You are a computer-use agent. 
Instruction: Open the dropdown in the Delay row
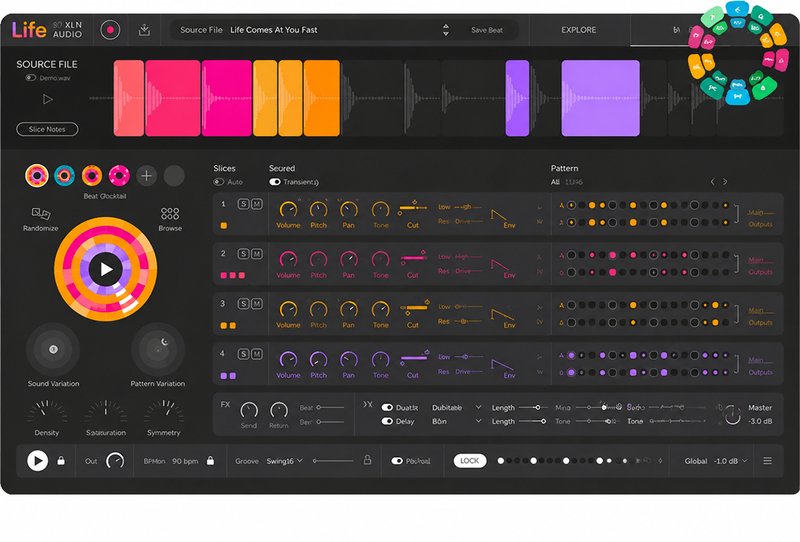coord(457,421)
